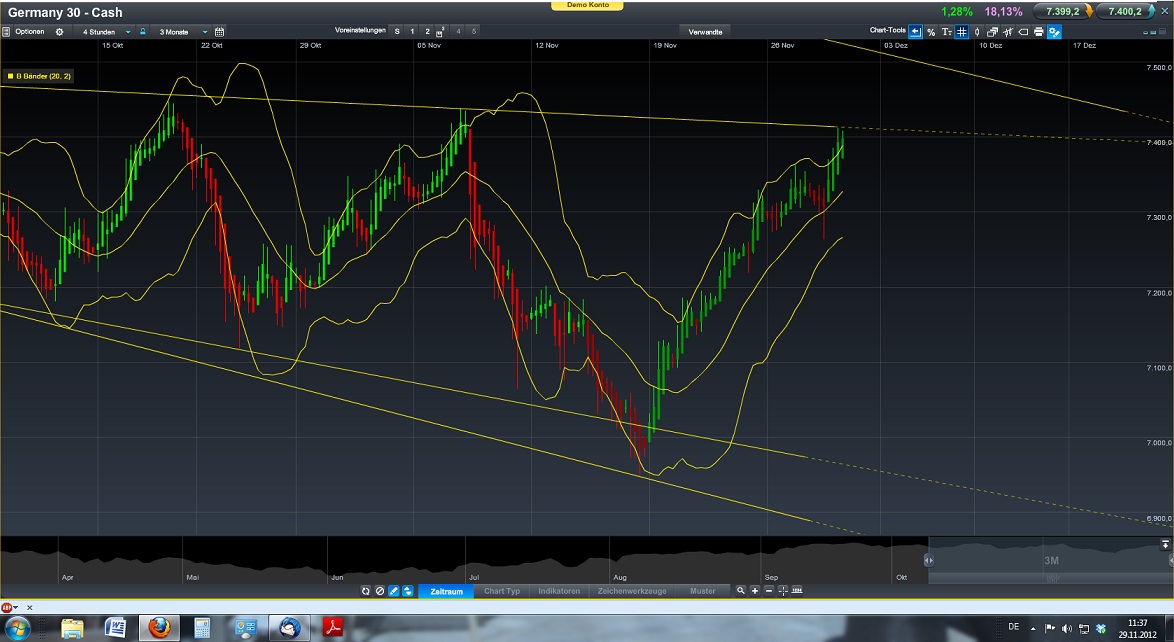This screenshot has height=642, width=1174.
Task: Open the 3 Monate range dropdown
Action: pyautogui.click(x=180, y=32)
